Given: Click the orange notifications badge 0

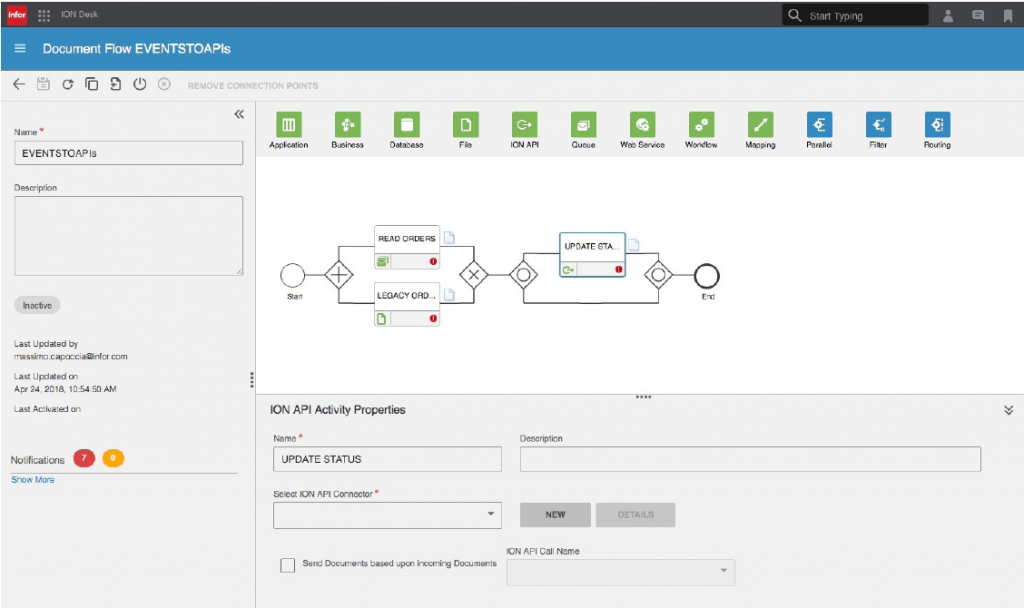Looking at the screenshot, I should (x=113, y=458).
